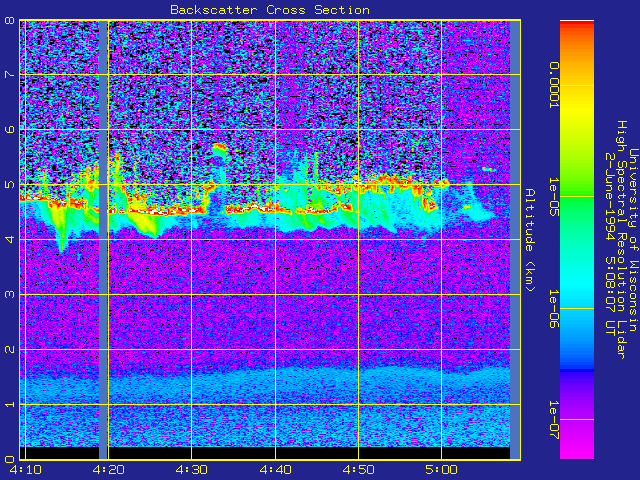The width and height of the screenshot is (640, 480).
Task: Click the gray data-gap bar near 4:20
Action: pos(103,240)
